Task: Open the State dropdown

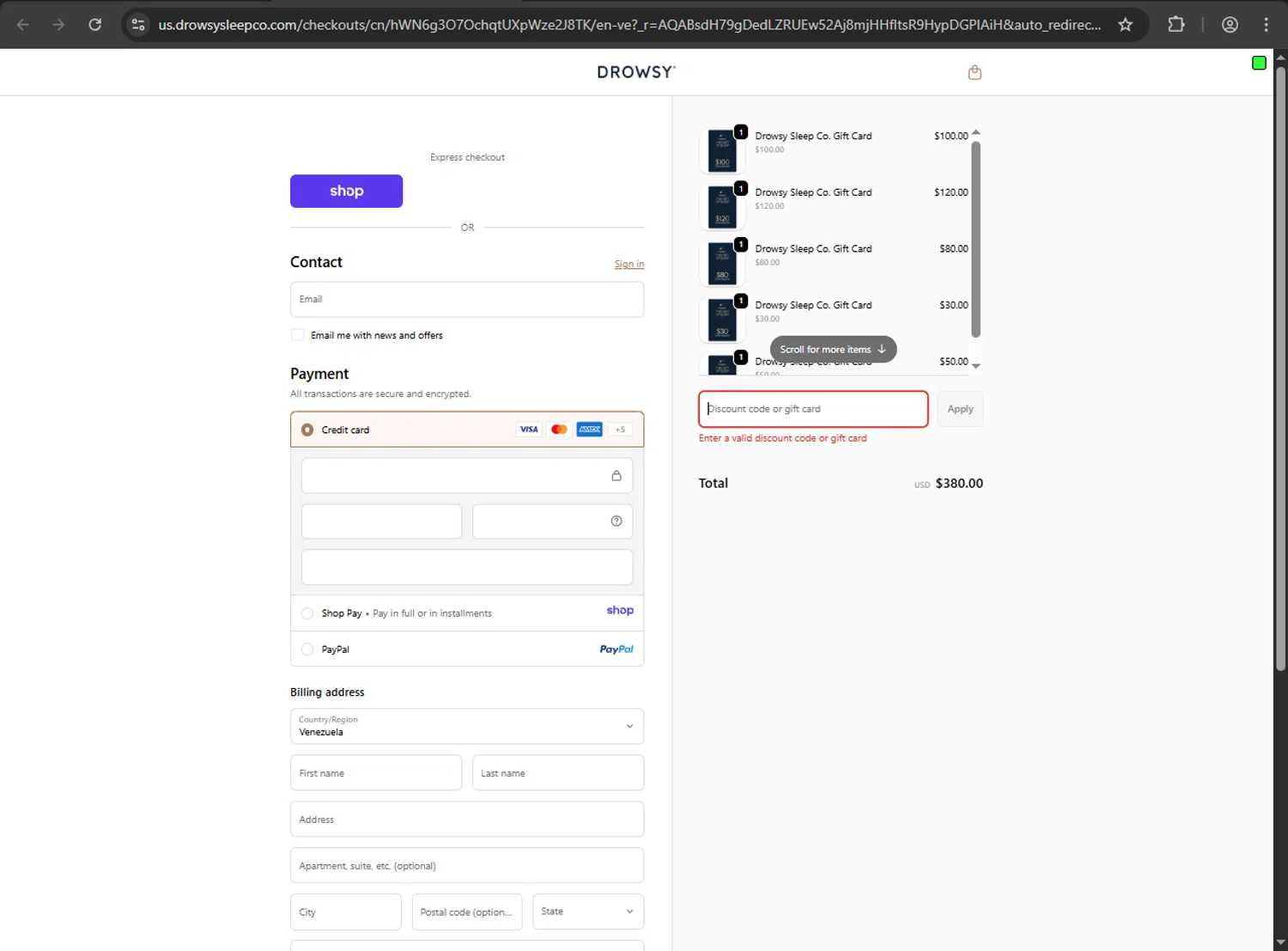Action: coord(588,911)
